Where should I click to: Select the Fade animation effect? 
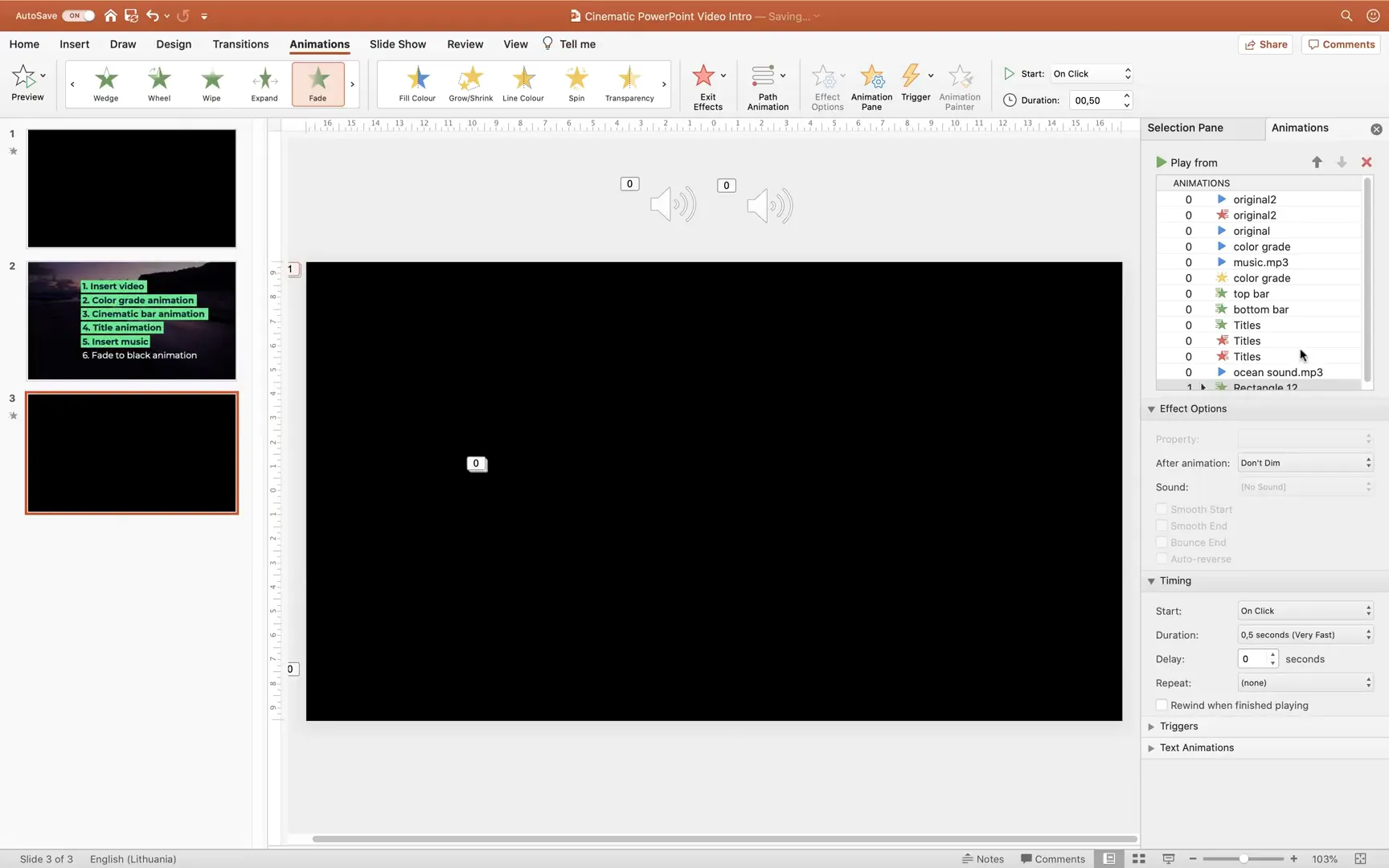pyautogui.click(x=318, y=84)
